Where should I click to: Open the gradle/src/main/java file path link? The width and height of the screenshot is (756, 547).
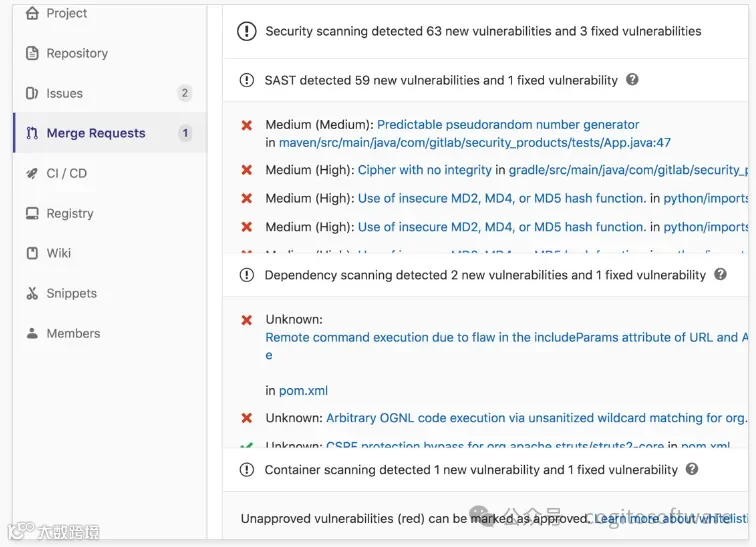(x=629, y=170)
